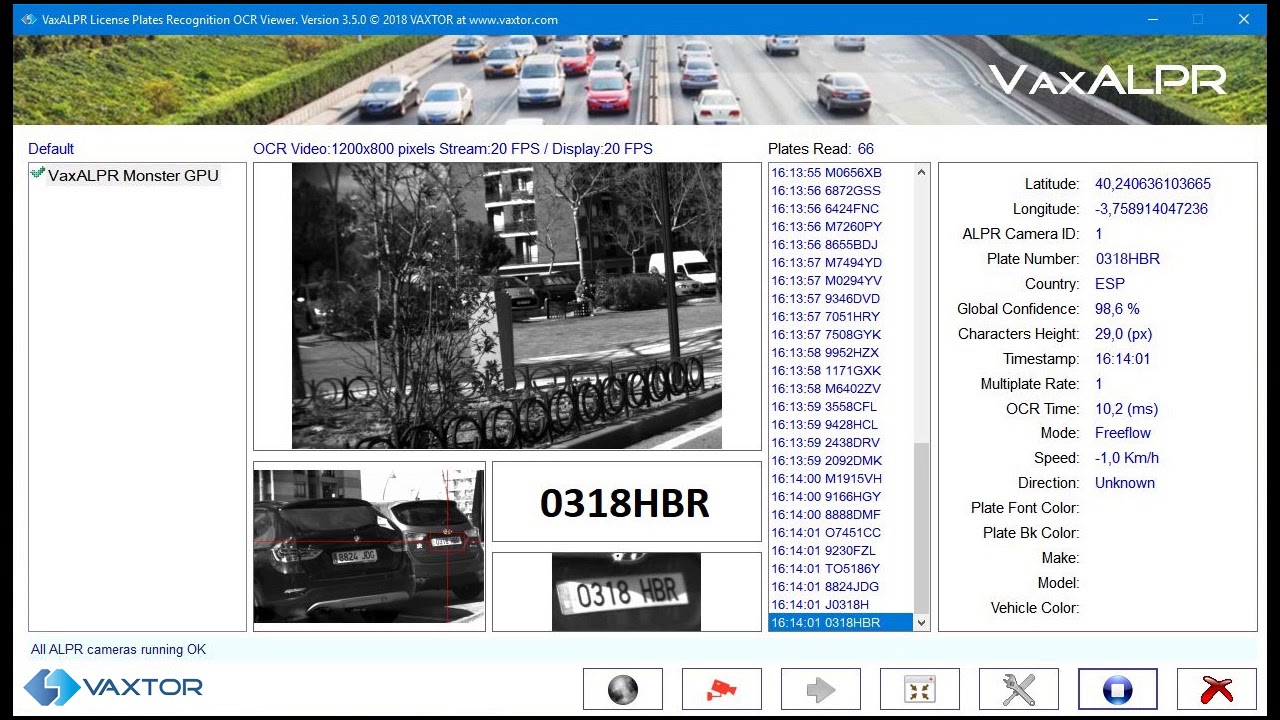1280x720 pixels.
Task: Click the Default group label
Action: 51,149
